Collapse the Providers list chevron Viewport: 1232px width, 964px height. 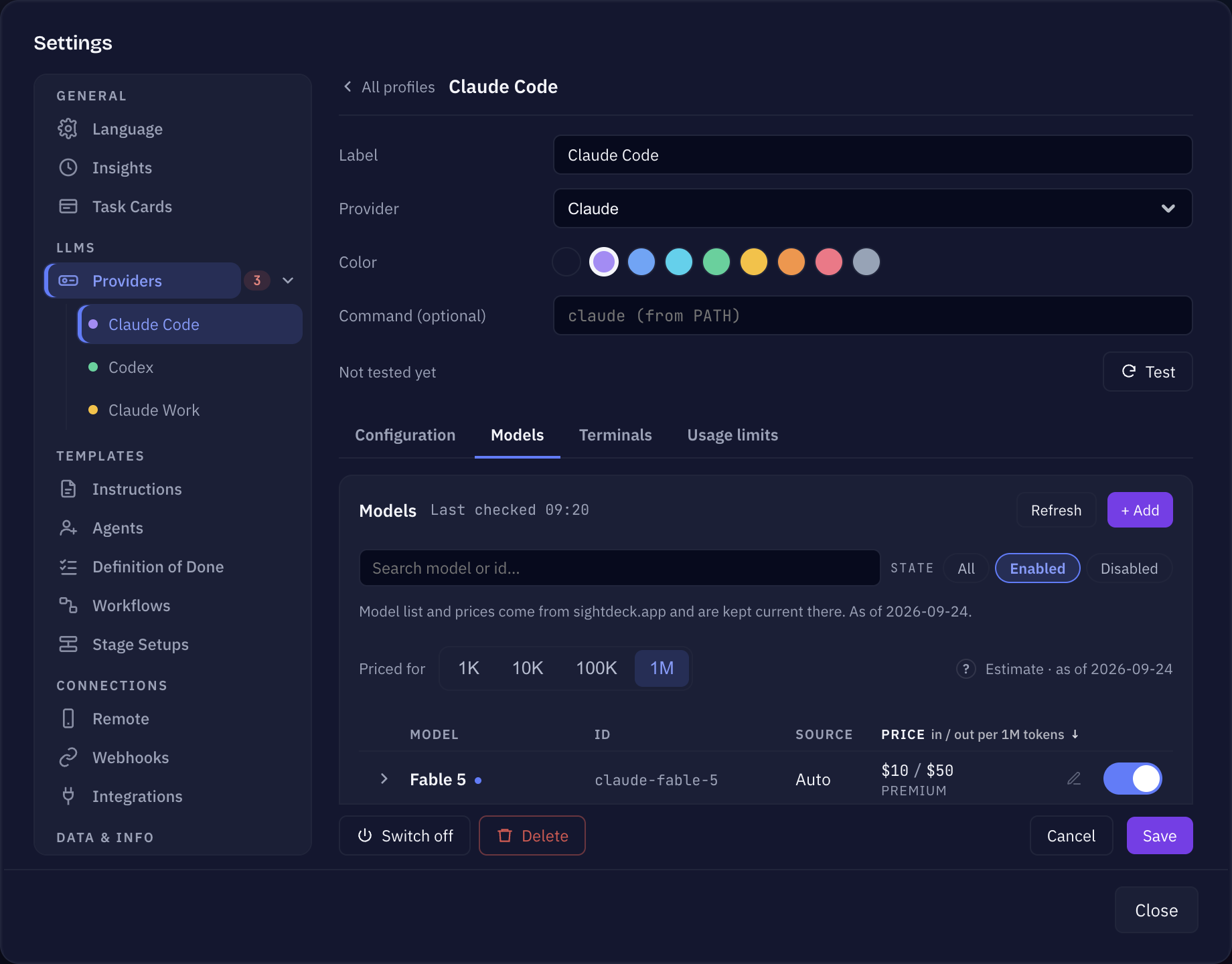point(288,280)
